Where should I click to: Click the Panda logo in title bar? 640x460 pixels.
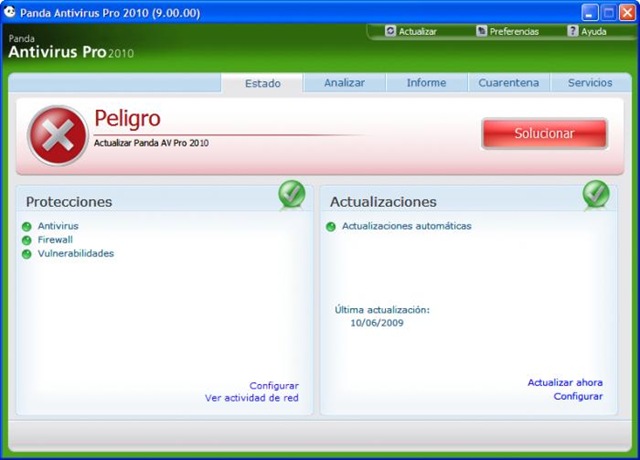[x=9, y=12]
